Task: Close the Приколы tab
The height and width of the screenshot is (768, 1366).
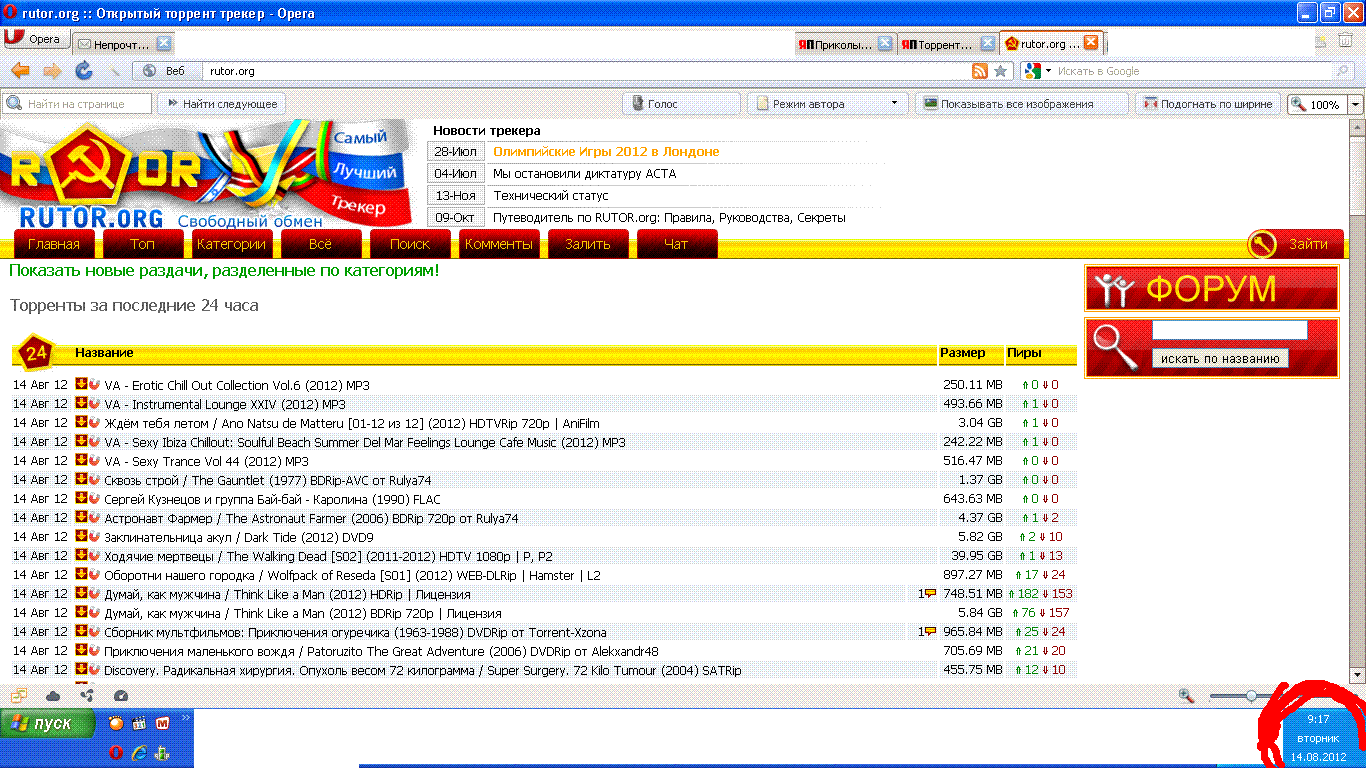Action: coord(885,43)
